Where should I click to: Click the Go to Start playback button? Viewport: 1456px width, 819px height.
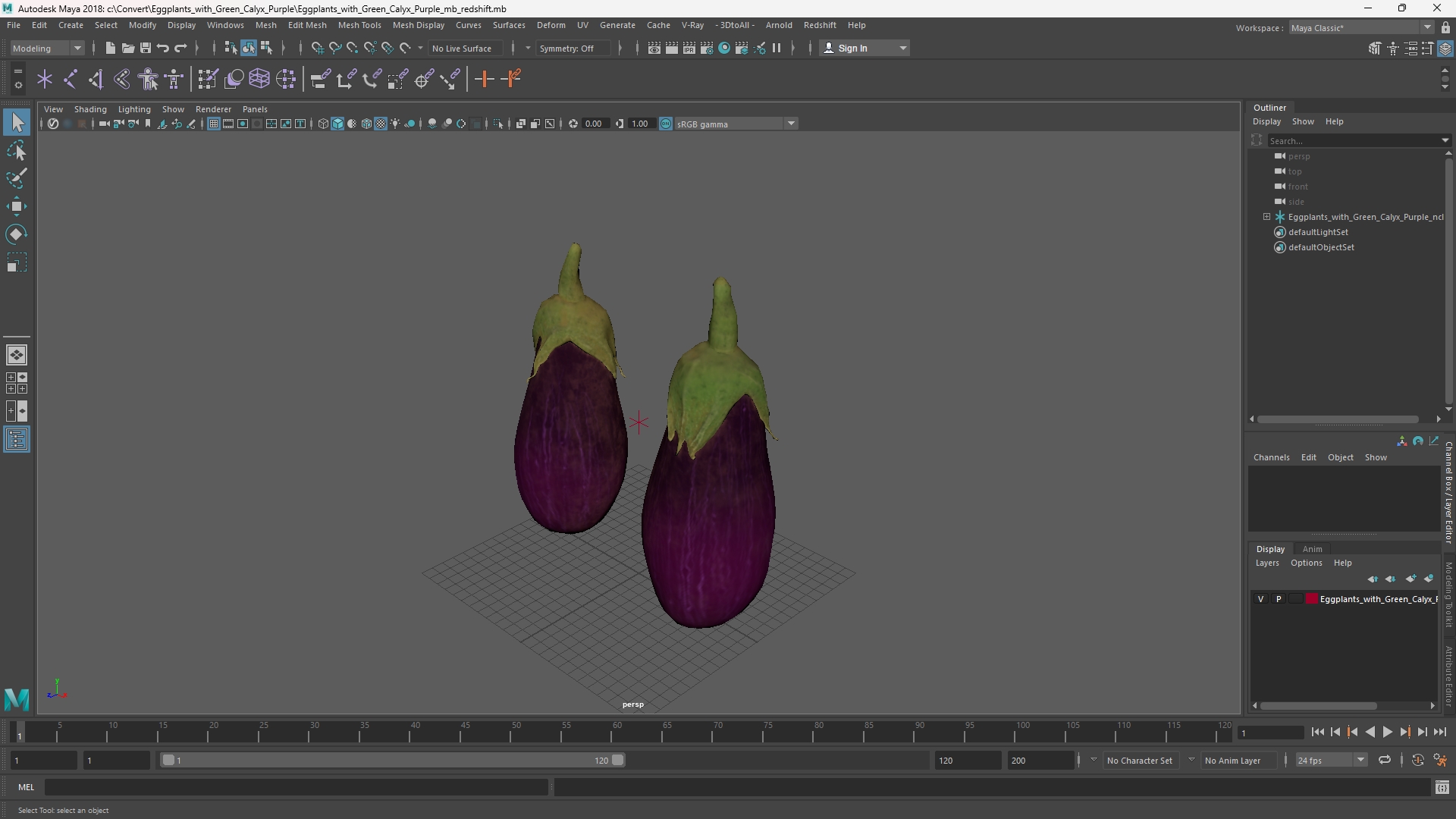point(1317,732)
